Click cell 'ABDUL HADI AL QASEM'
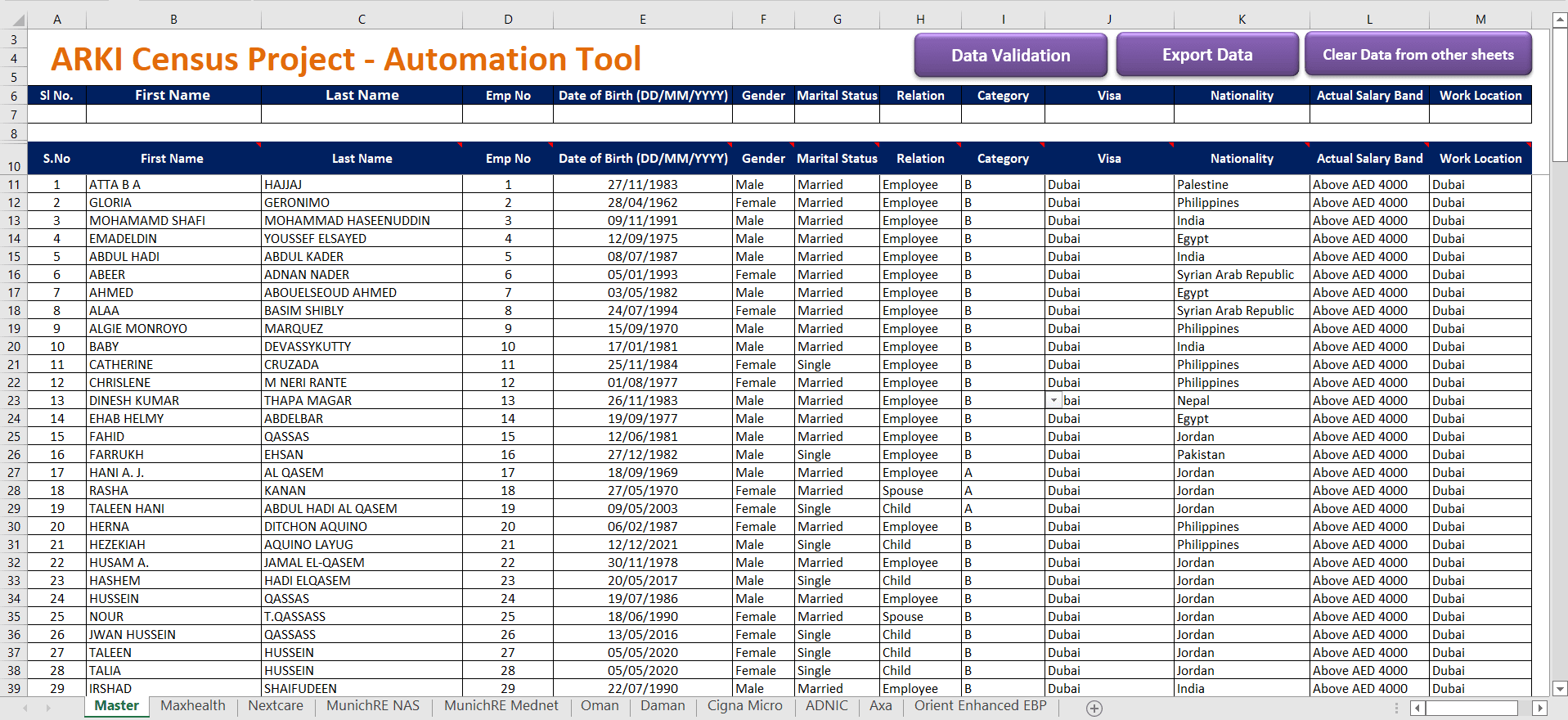The image size is (1568, 720). click(362, 509)
